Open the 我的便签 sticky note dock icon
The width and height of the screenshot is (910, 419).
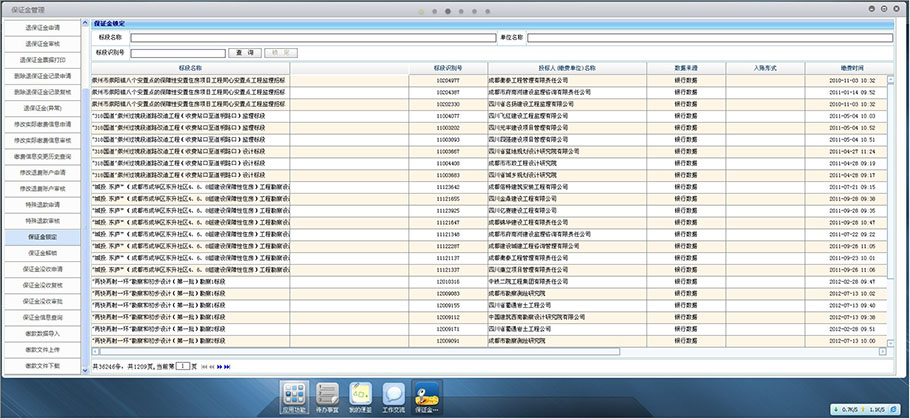pos(360,398)
